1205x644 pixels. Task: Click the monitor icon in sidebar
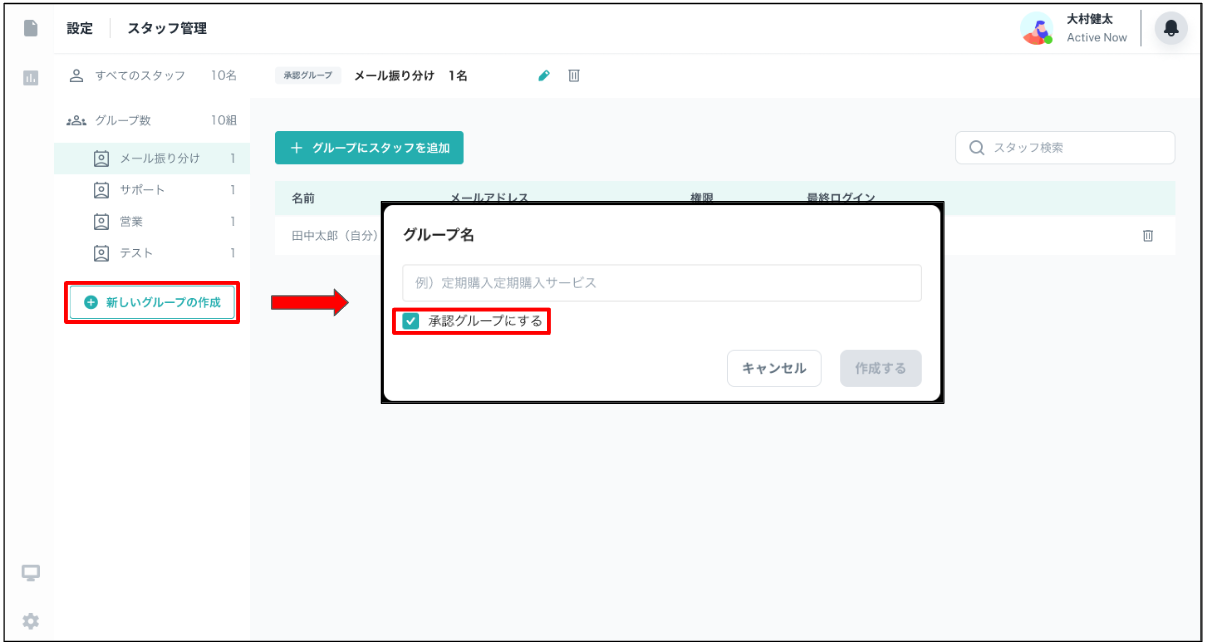click(x=31, y=573)
